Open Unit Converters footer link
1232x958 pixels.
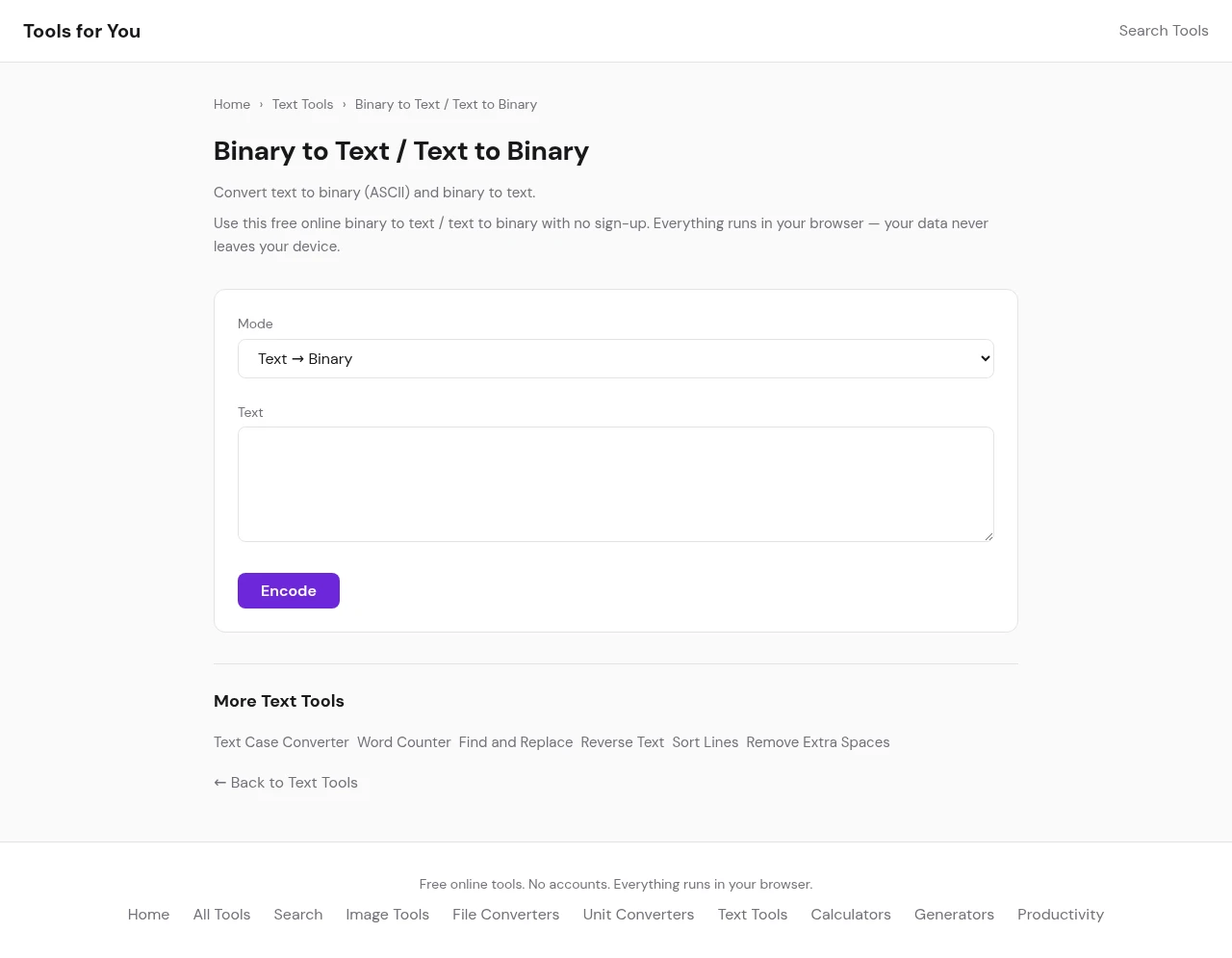point(638,915)
